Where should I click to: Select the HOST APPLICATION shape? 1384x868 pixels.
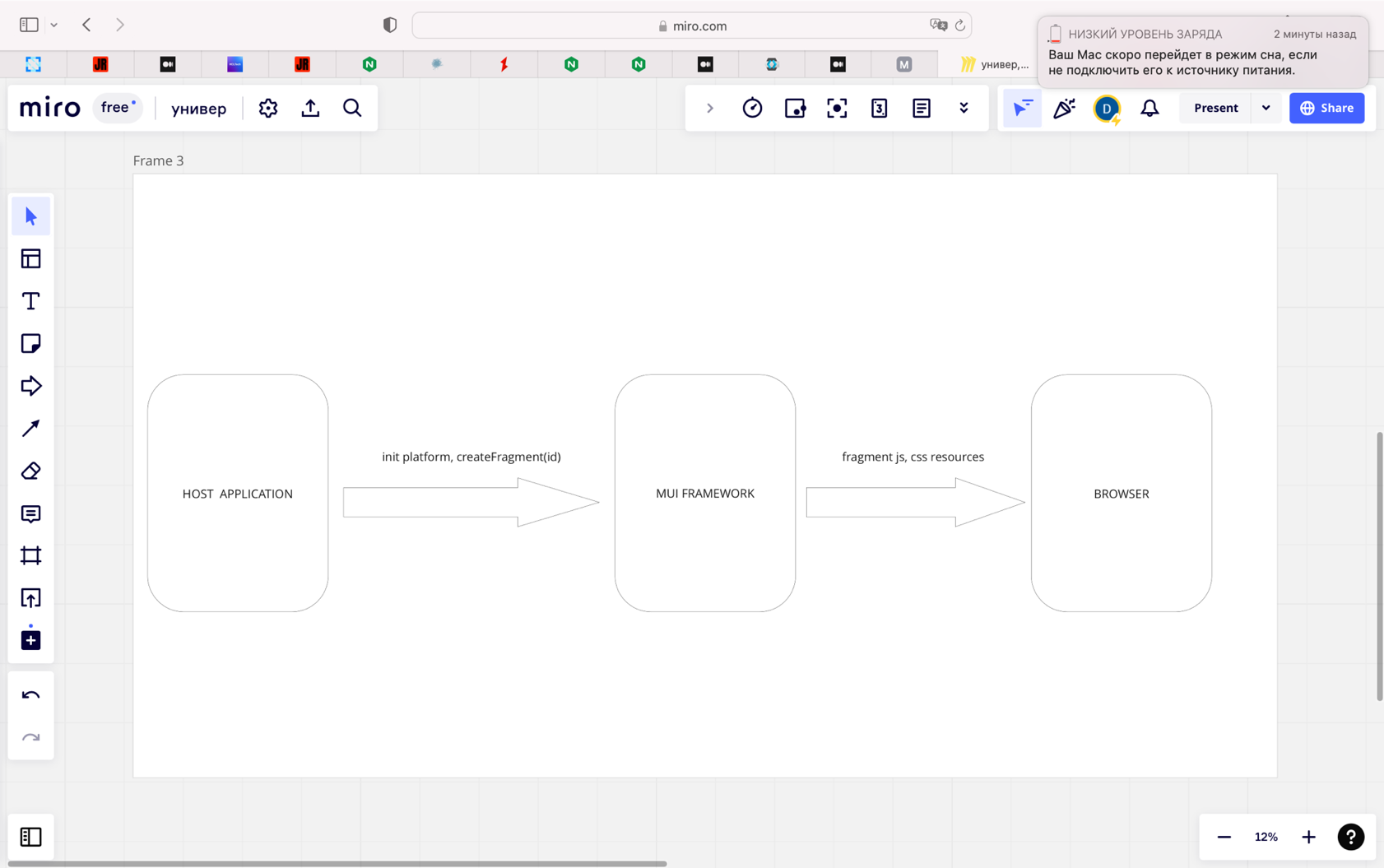238,493
